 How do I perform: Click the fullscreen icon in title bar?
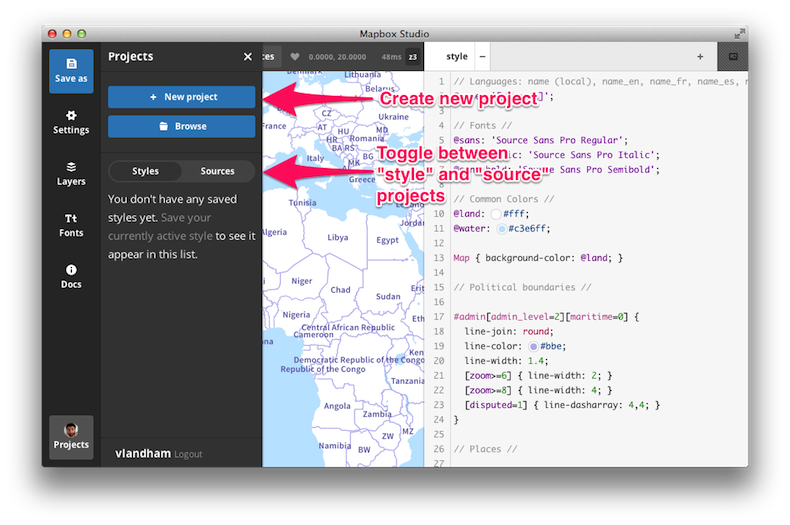[739, 34]
